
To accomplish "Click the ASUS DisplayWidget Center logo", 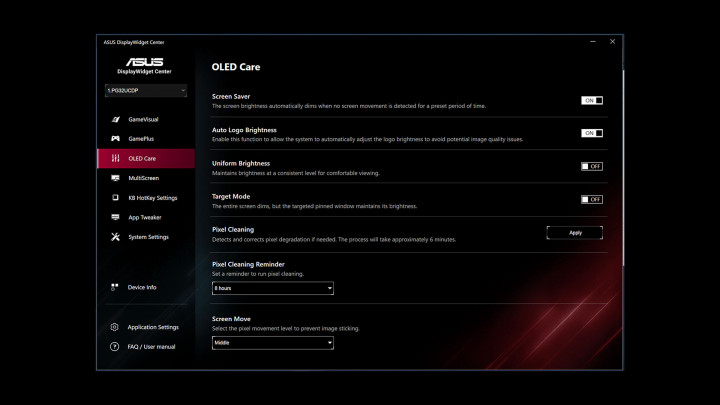I will coord(144,66).
